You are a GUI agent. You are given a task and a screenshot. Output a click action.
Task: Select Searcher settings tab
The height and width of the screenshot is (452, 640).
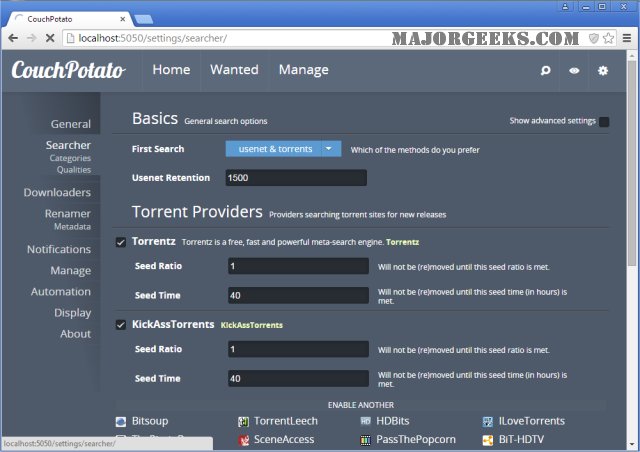point(68,145)
